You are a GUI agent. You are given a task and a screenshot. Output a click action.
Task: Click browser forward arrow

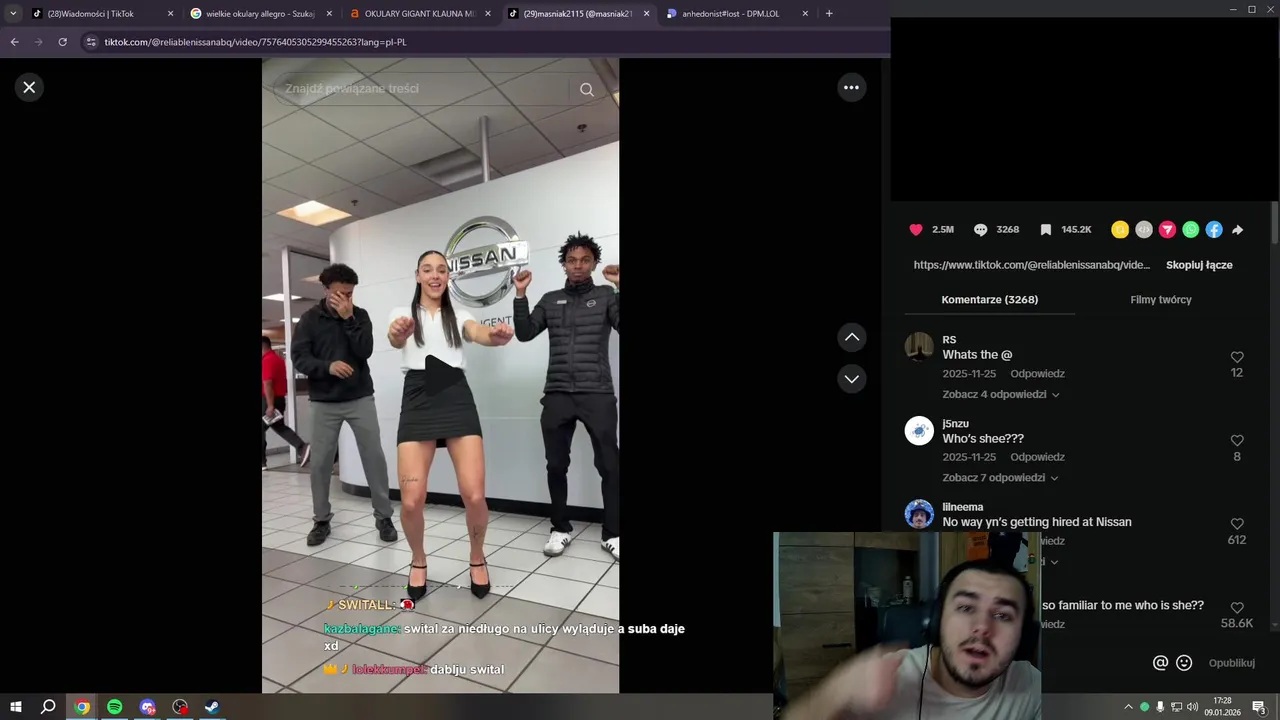click(38, 42)
